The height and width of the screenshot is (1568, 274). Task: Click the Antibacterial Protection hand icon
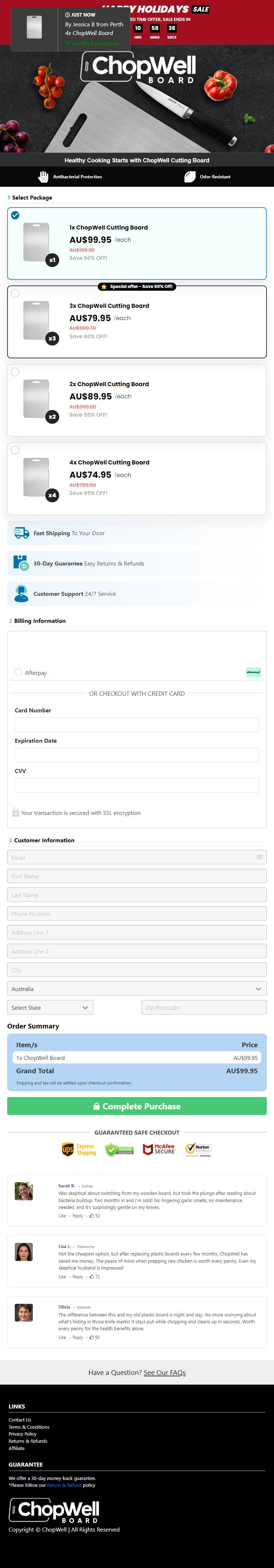[43, 176]
